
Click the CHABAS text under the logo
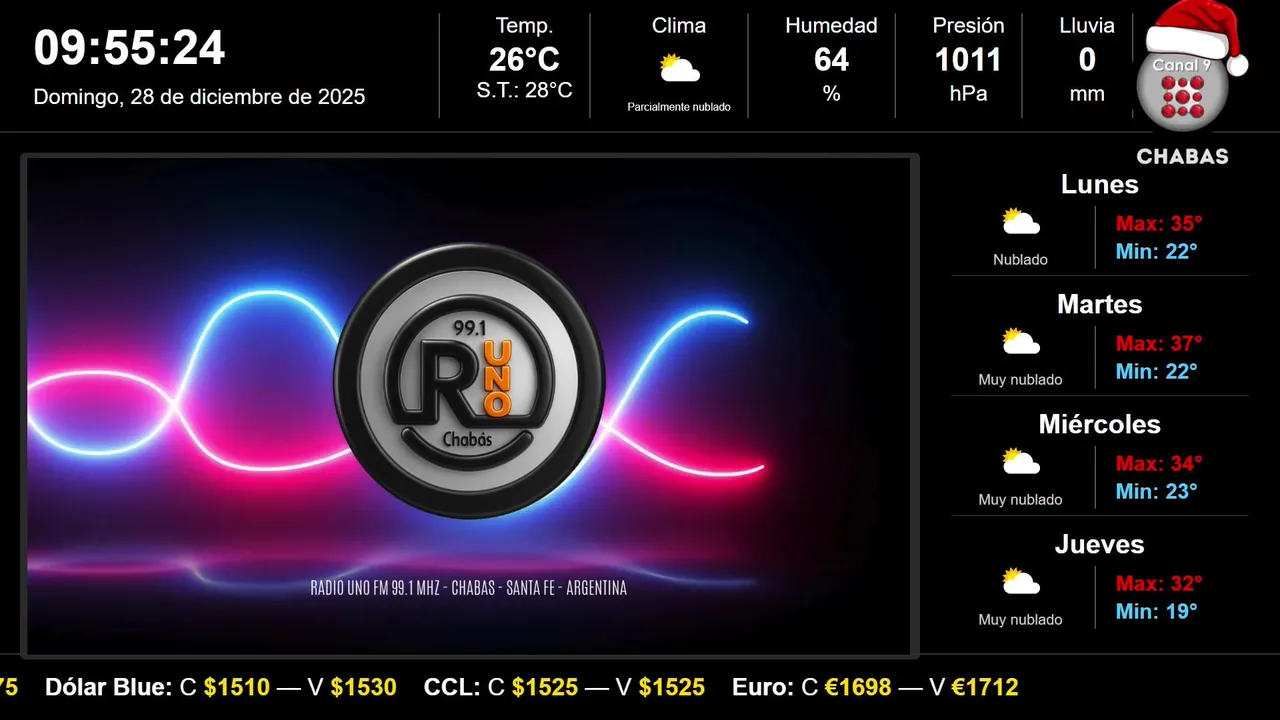point(1183,157)
